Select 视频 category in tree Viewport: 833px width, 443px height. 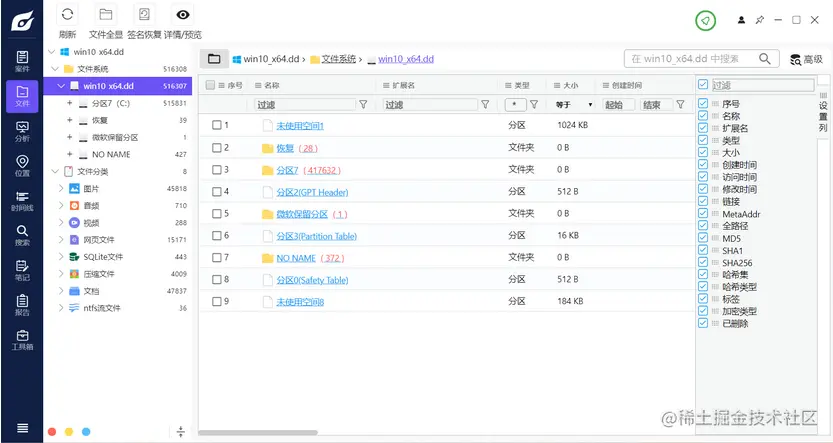(91, 223)
